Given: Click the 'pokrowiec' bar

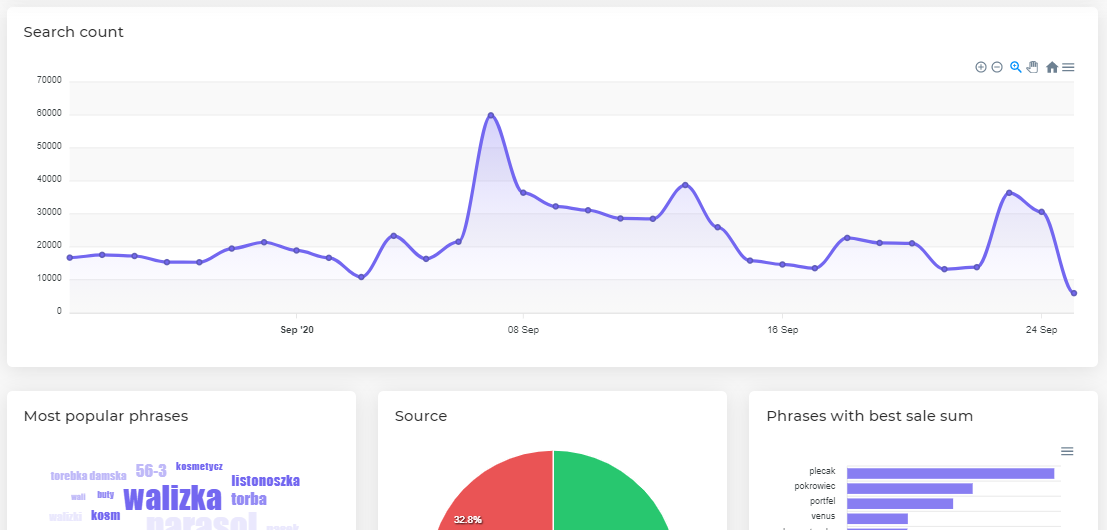Looking at the screenshot, I should click(910, 488).
